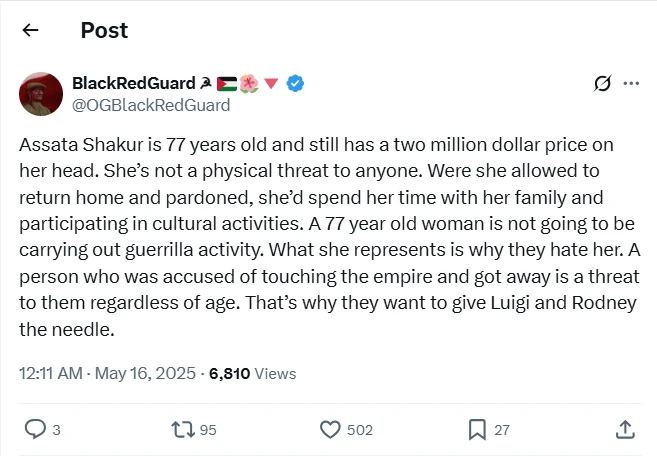Image resolution: width=657 pixels, height=456 pixels.
Task: Click the Grok icon beside the more menu
Action: coord(602,84)
